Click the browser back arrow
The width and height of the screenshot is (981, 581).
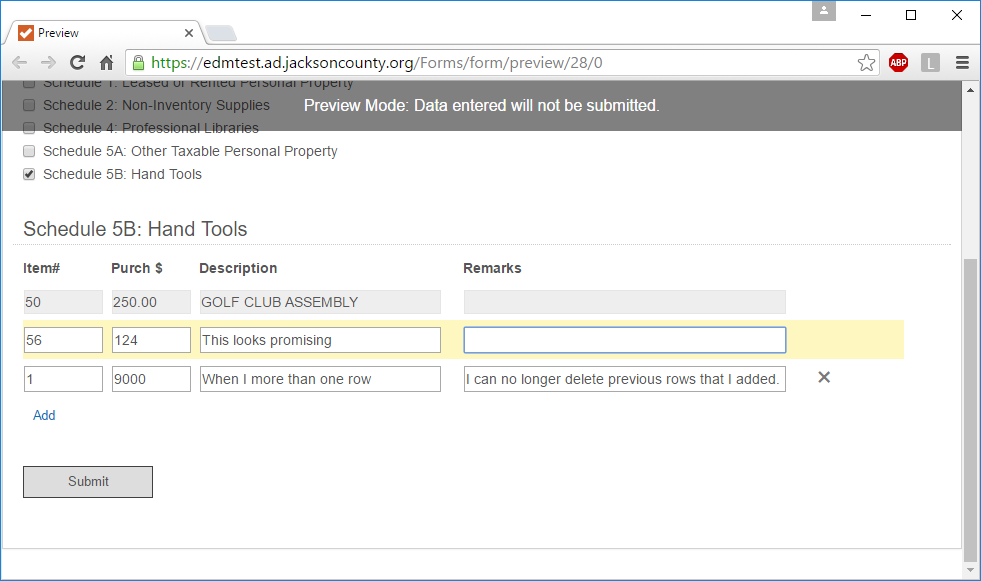pyautogui.click(x=19, y=62)
